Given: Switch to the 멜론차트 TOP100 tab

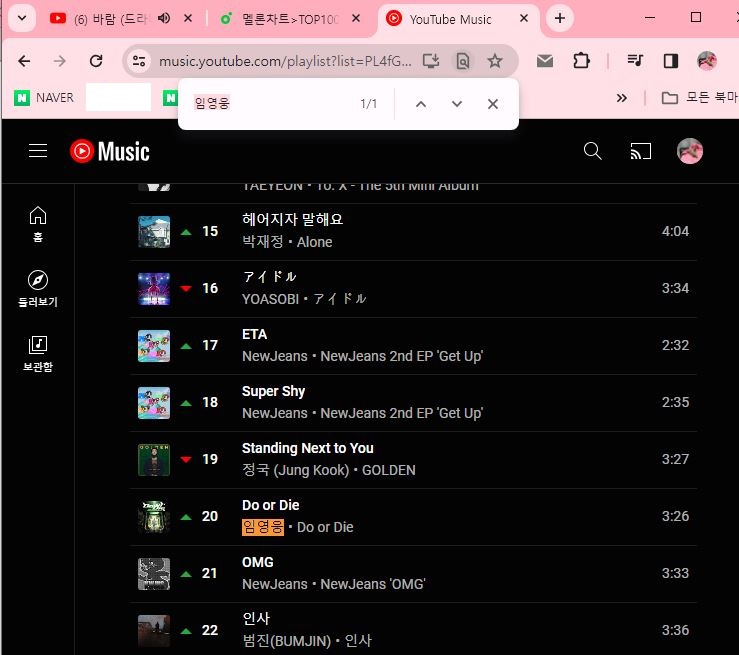Looking at the screenshot, I should click(280, 19).
